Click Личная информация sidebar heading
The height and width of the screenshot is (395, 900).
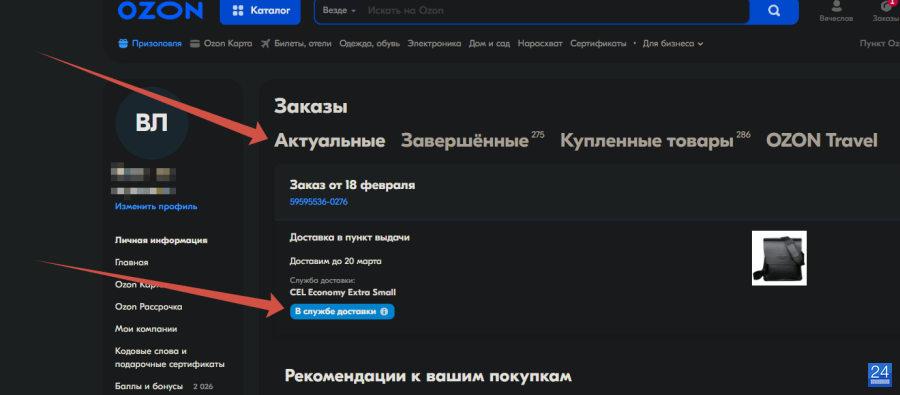pyautogui.click(x=161, y=240)
